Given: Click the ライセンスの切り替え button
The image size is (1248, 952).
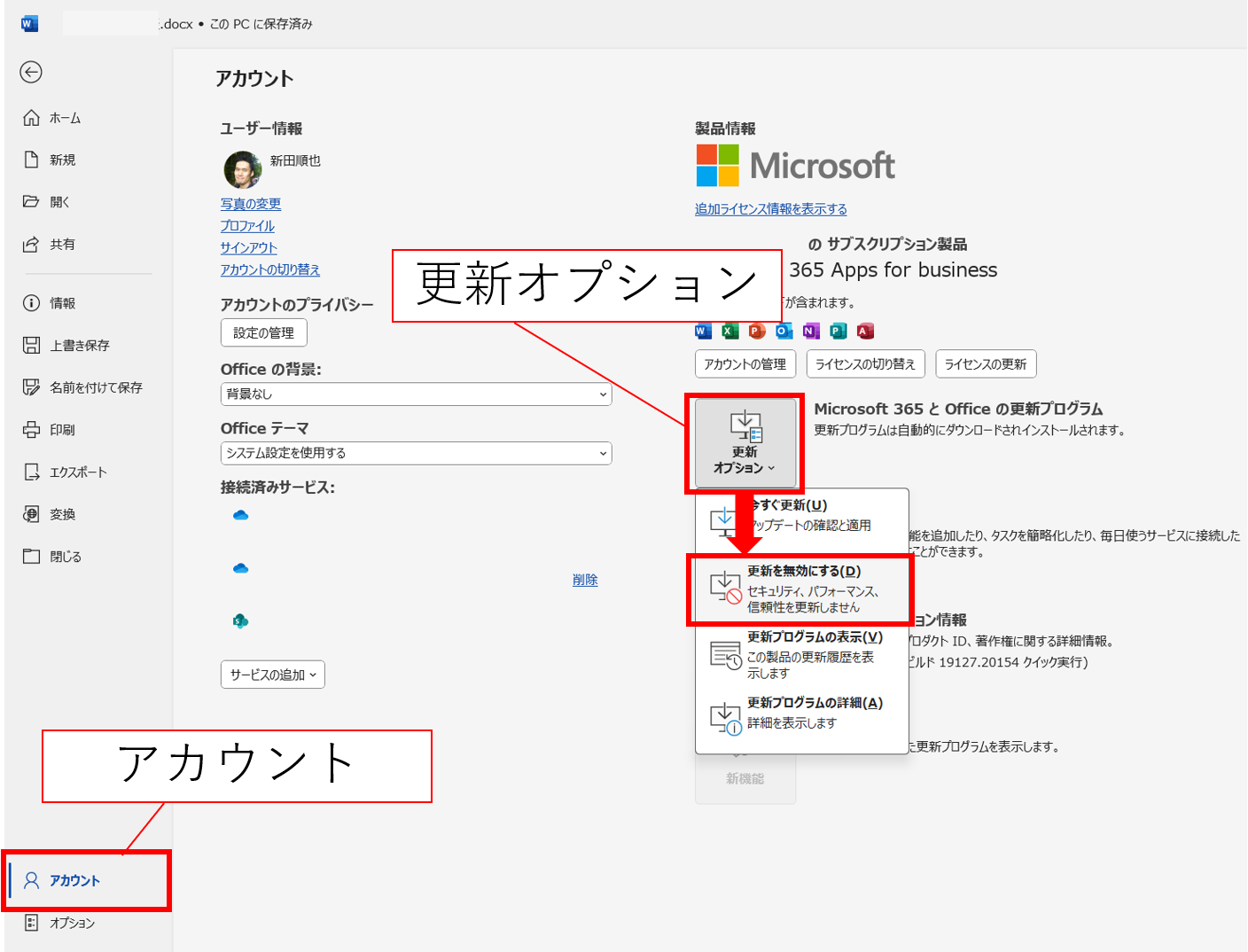Looking at the screenshot, I should [x=865, y=364].
